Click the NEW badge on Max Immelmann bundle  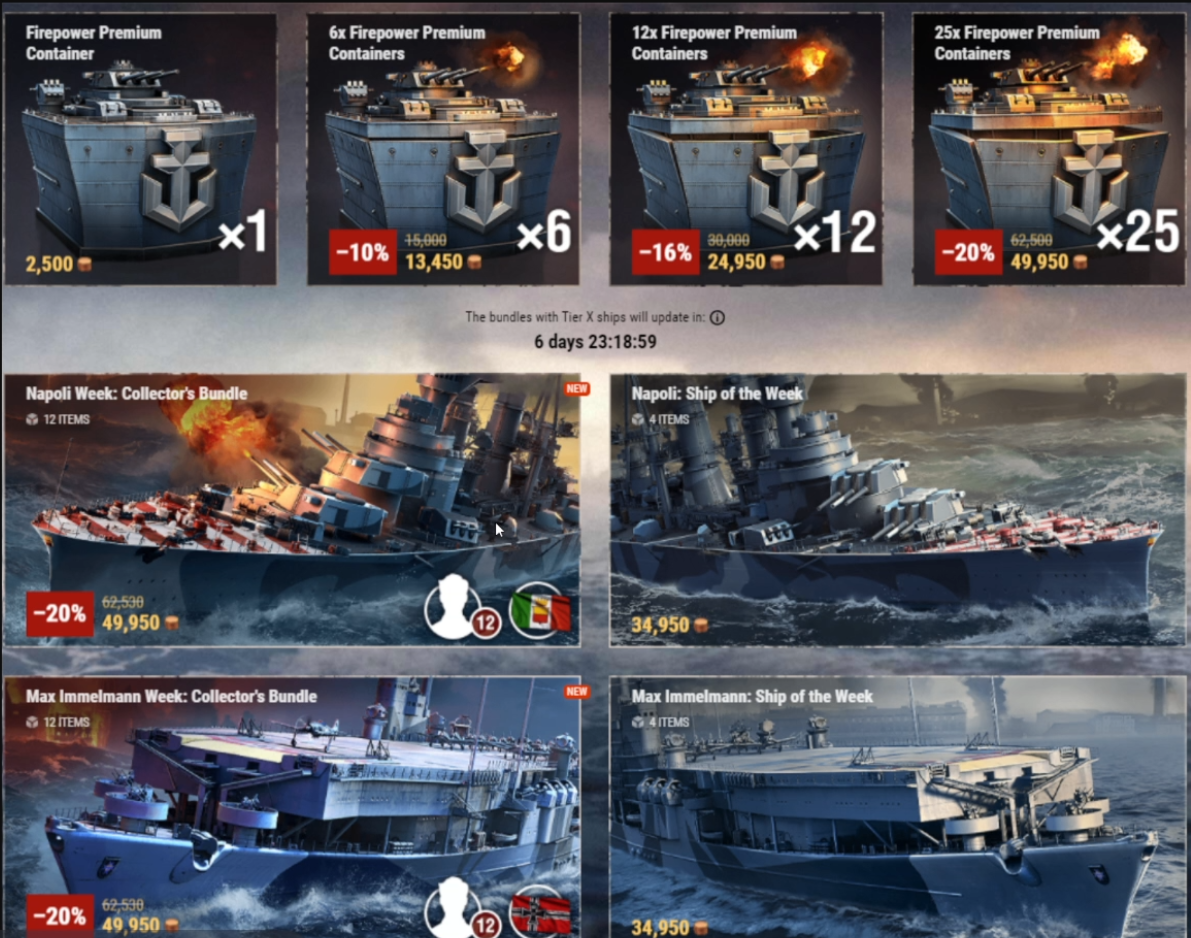pos(577,692)
